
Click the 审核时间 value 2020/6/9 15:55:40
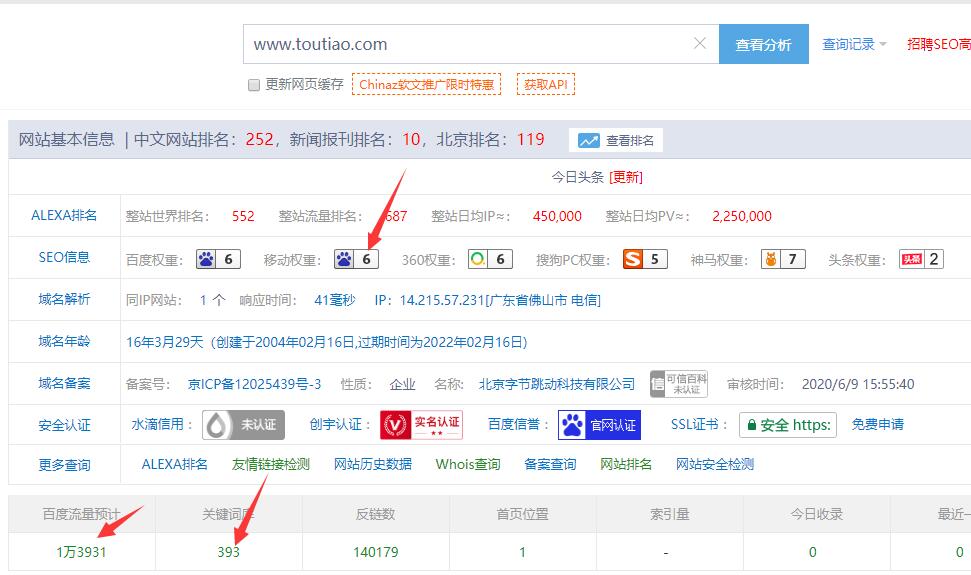(858, 384)
